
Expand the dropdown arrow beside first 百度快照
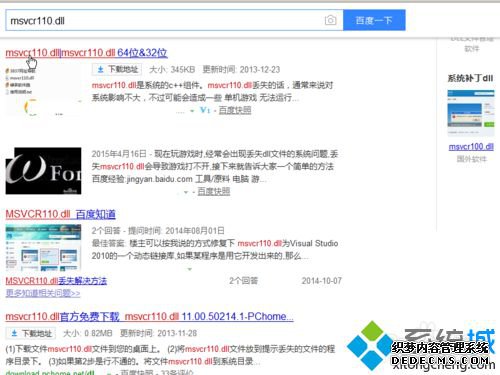(x=192, y=111)
